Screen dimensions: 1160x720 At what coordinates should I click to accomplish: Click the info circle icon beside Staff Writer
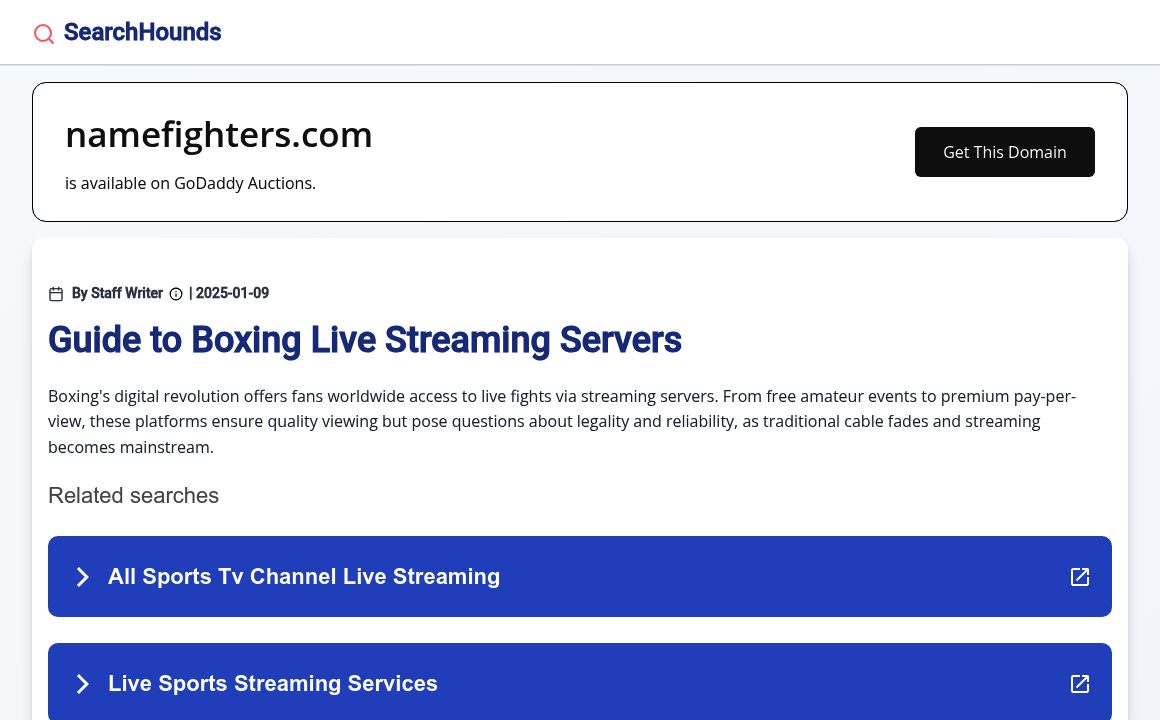pos(176,294)
